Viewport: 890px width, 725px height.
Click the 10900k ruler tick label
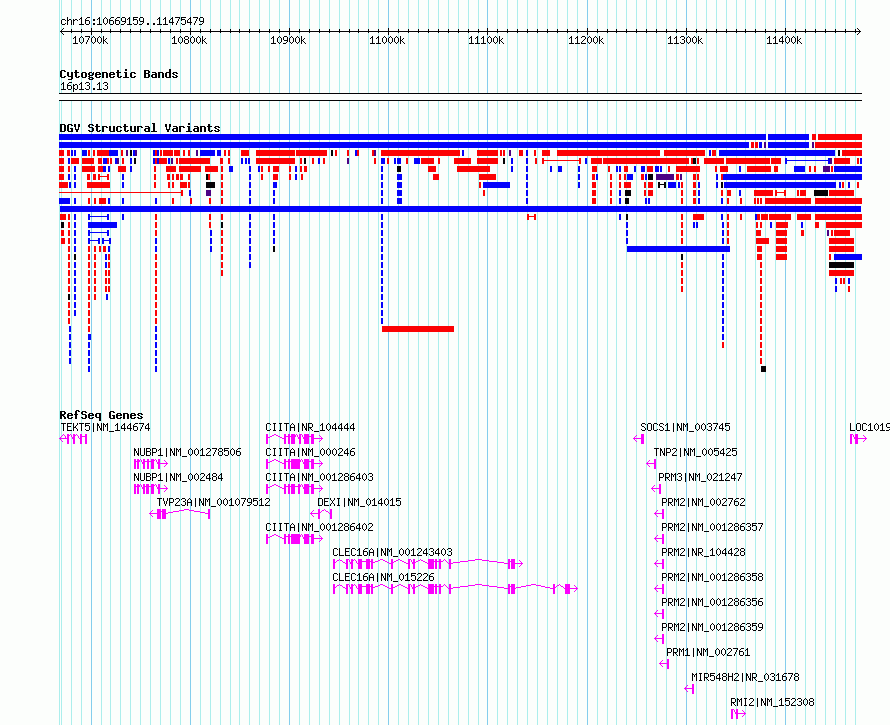288,40
